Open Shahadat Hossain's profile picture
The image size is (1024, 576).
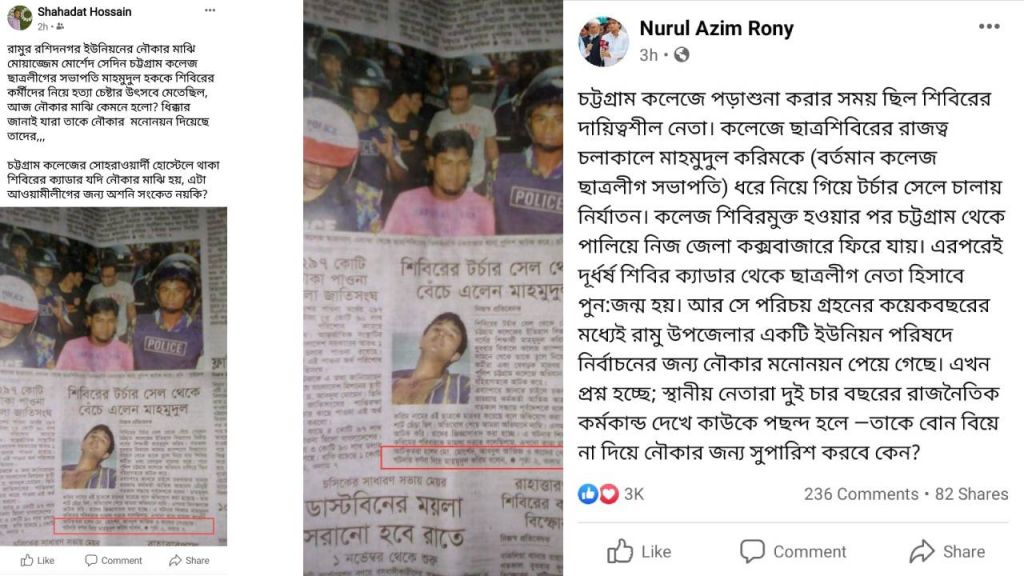[20, 18]
